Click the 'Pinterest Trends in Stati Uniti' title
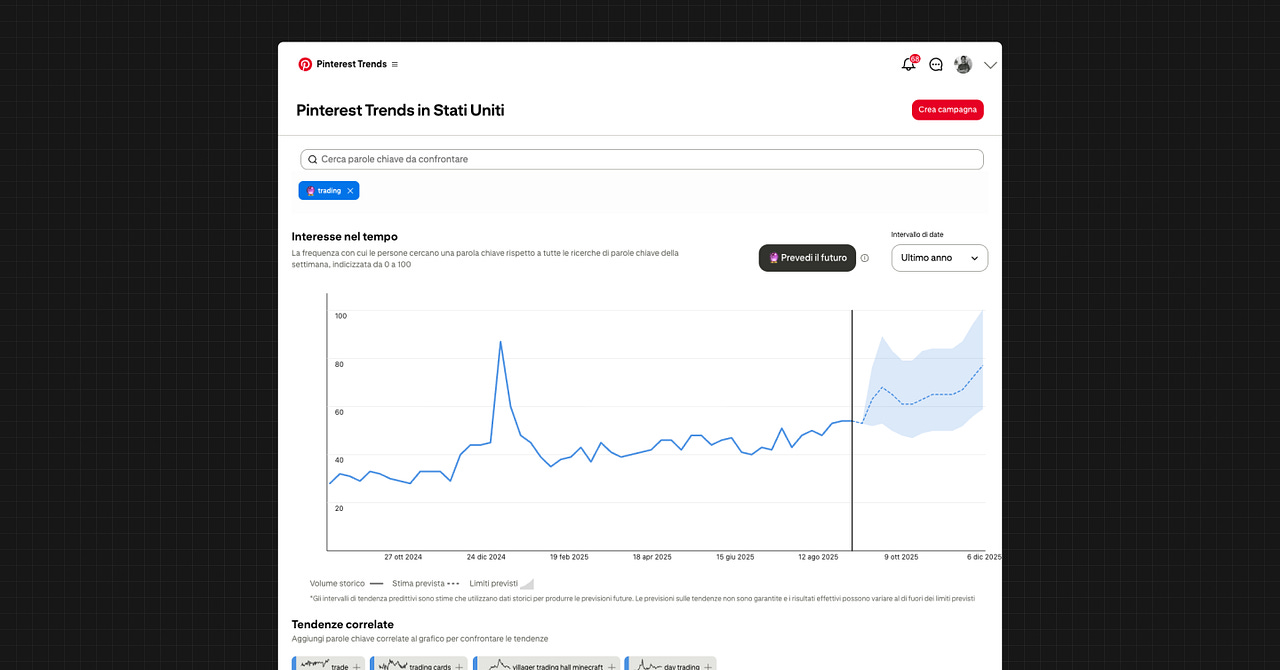1280x670 pixels. point(400,110)
